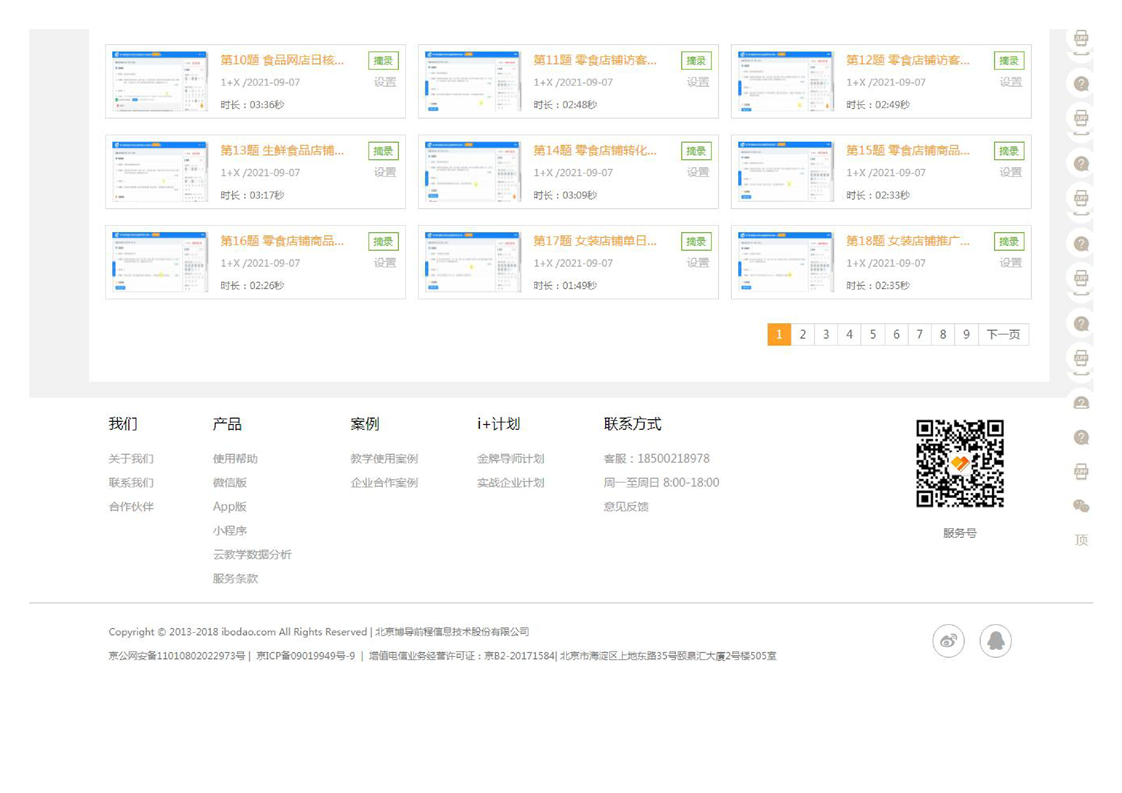Go to page 2 of results

pos(802,335)
